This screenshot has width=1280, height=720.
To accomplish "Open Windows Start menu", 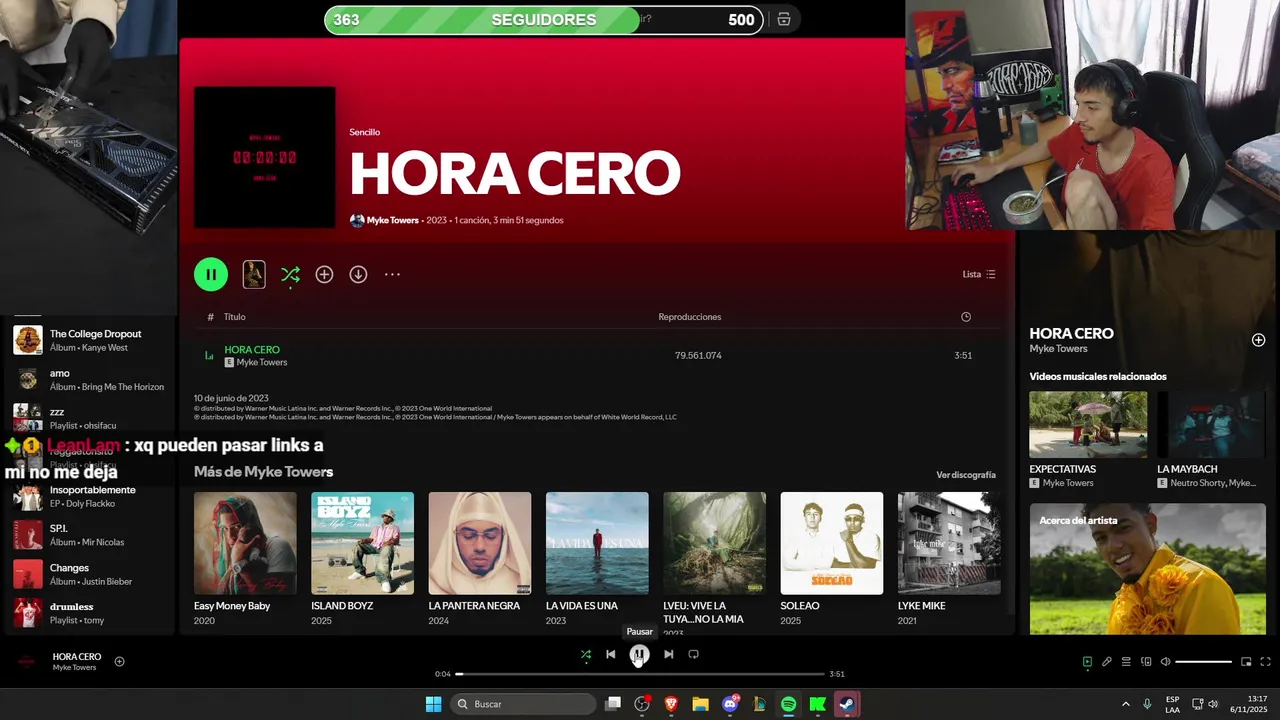I will pyautogui.click(x=433, y=704).
